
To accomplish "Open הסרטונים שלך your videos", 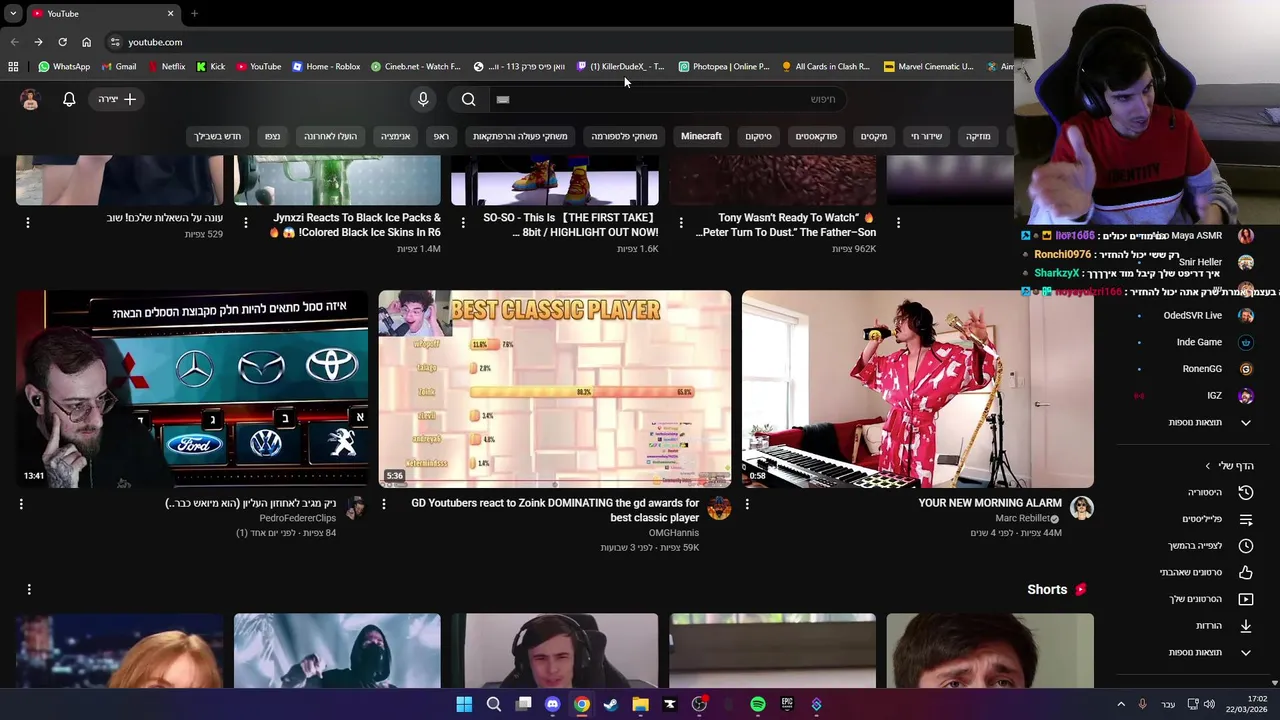I will tap(1210, 599).
